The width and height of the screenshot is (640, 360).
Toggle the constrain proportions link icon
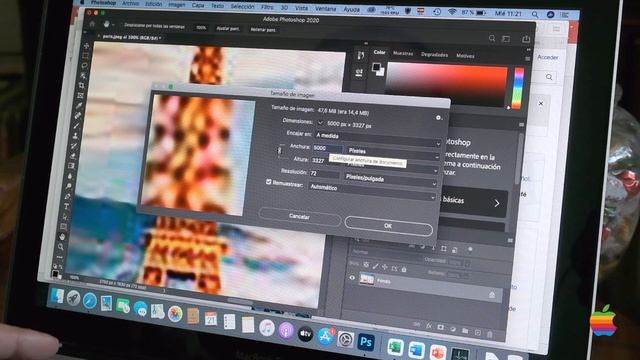280,150
